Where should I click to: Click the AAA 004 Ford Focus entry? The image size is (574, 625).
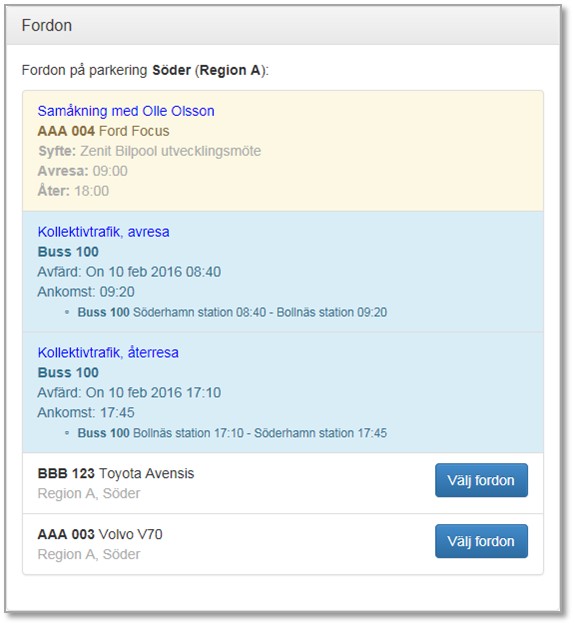[x=103, y=131]
